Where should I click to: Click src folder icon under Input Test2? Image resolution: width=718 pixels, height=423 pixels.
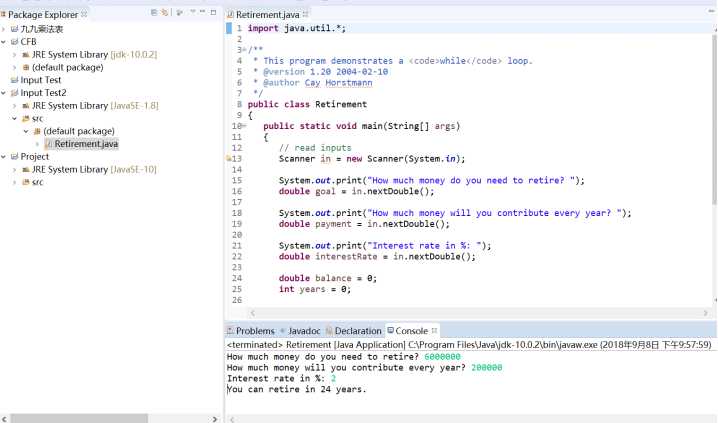click(26, 119)
